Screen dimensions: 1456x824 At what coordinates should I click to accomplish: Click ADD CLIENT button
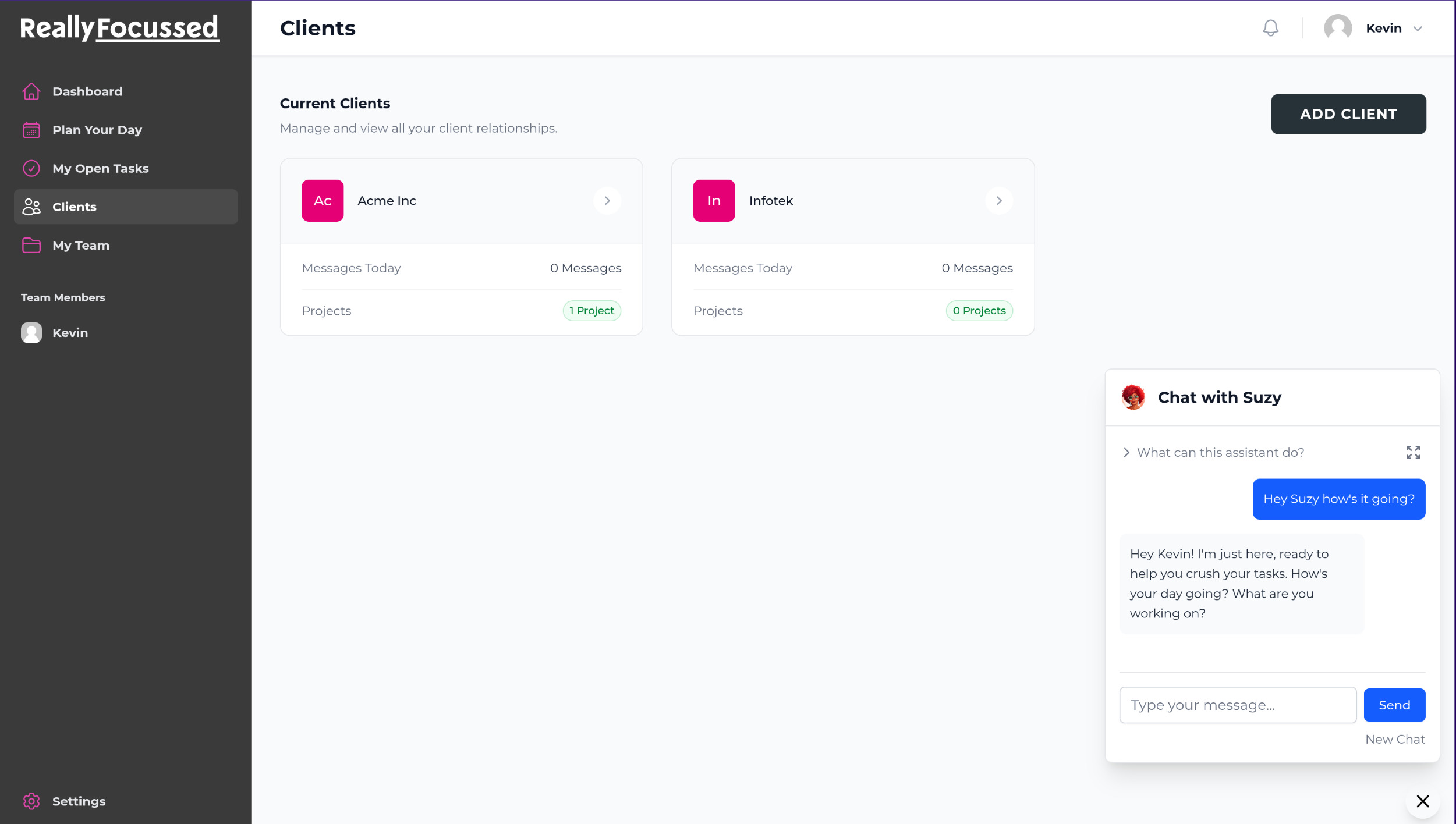[1348, 113]
